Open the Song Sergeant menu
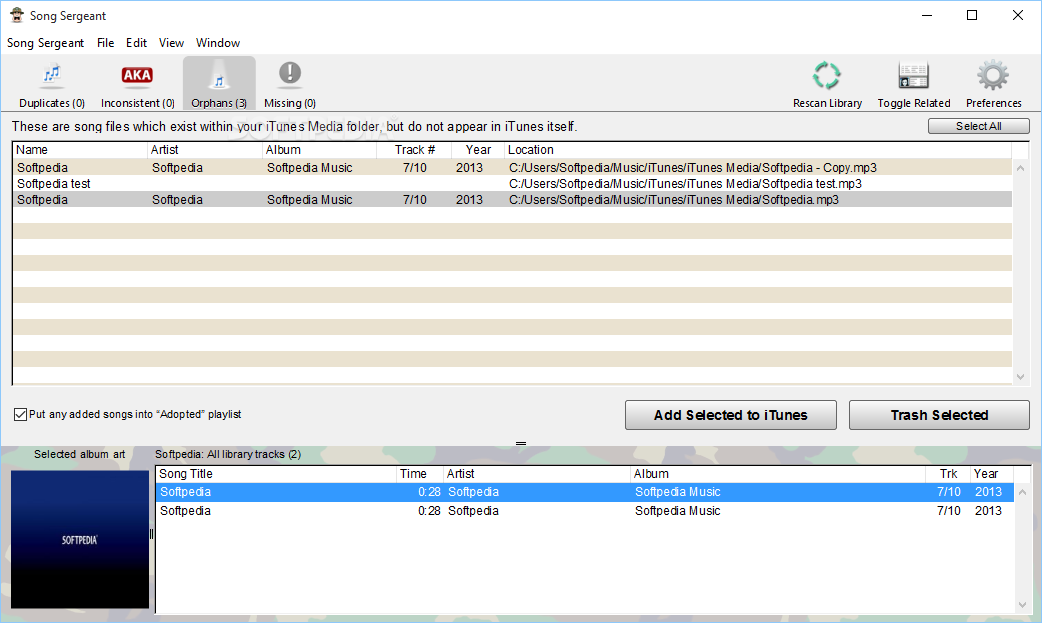 [45, 43]
